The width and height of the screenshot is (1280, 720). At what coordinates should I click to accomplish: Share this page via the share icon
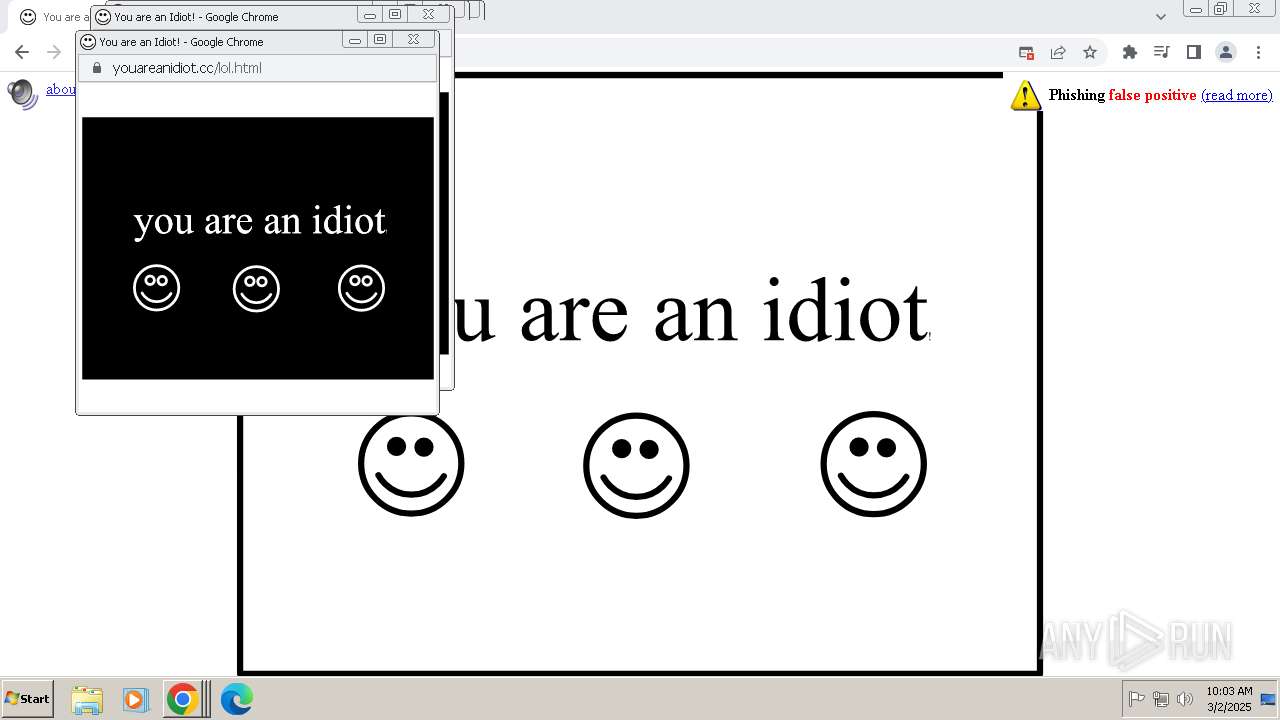pos(1058,52)
